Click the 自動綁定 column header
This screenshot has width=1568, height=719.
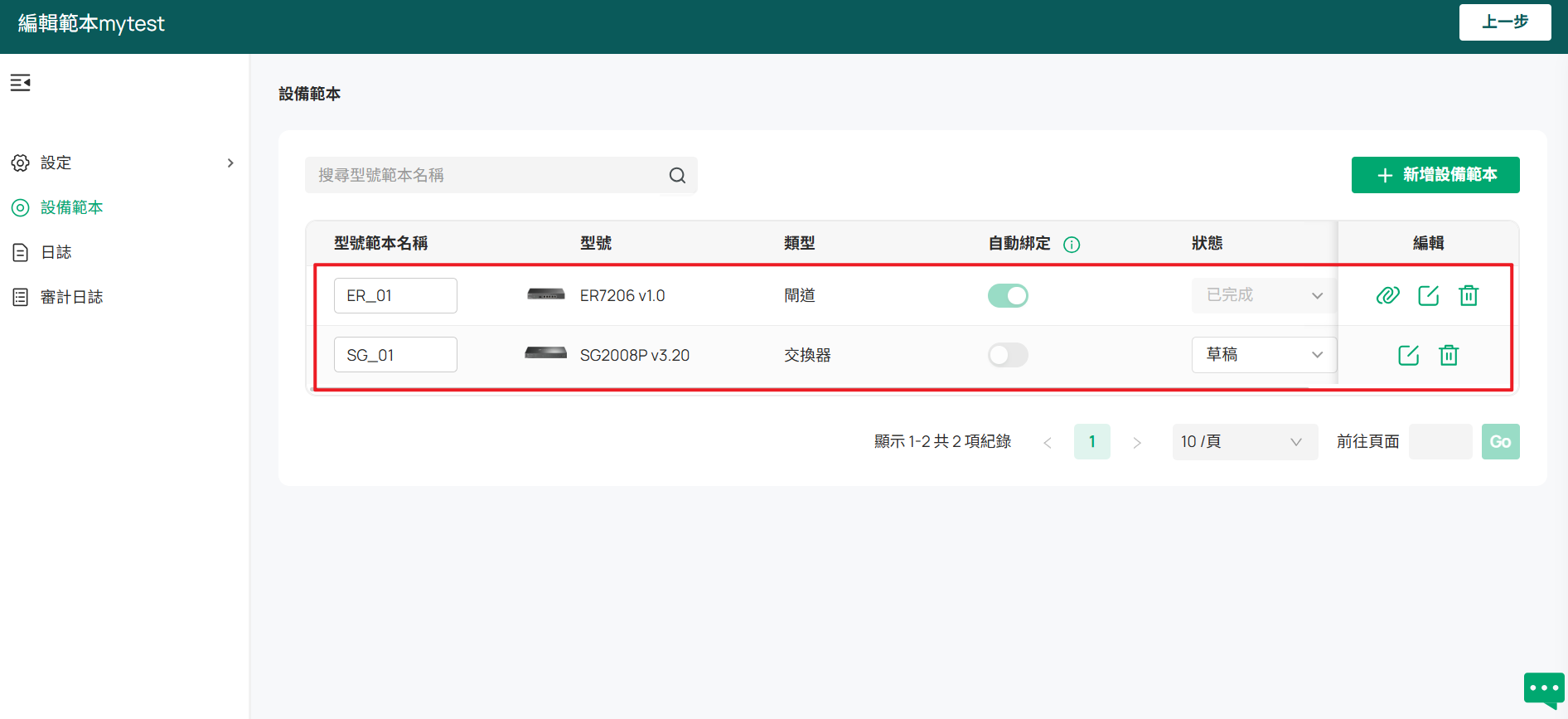(x=1019, y=243)
